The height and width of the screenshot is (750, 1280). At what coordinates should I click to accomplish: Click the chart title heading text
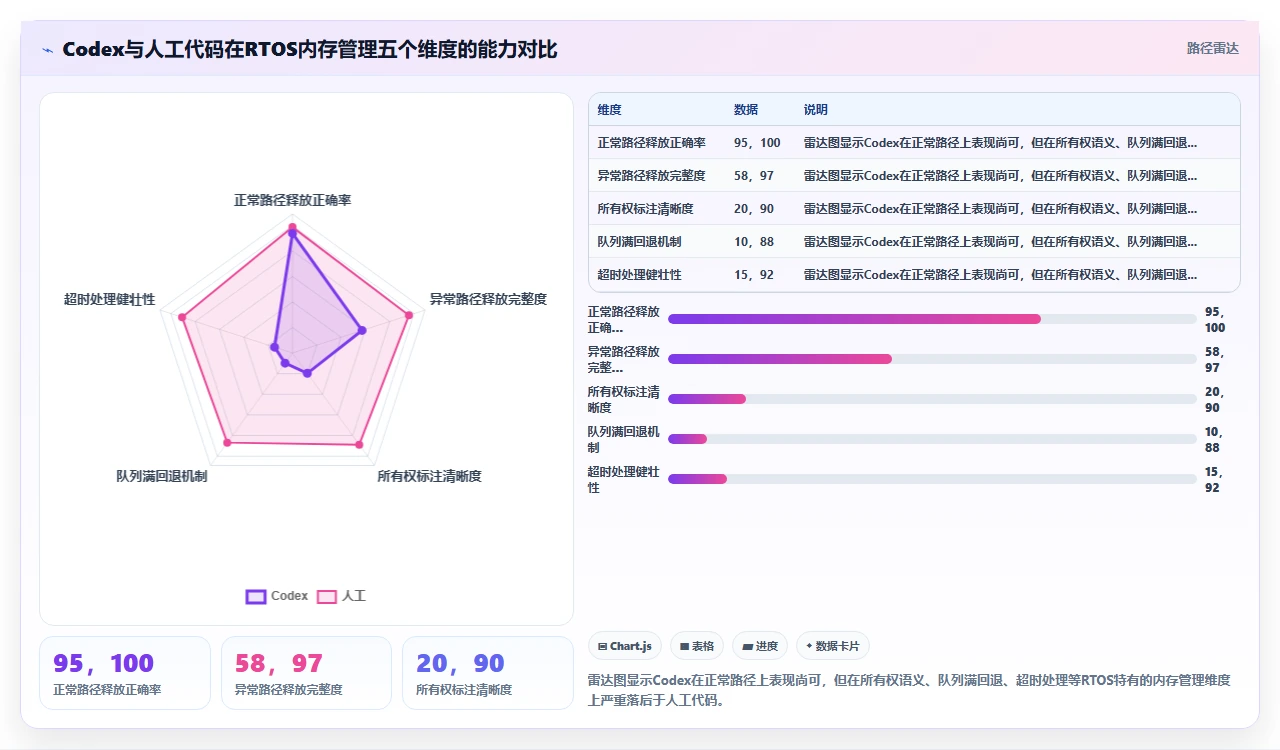click(x=310, y=49)
